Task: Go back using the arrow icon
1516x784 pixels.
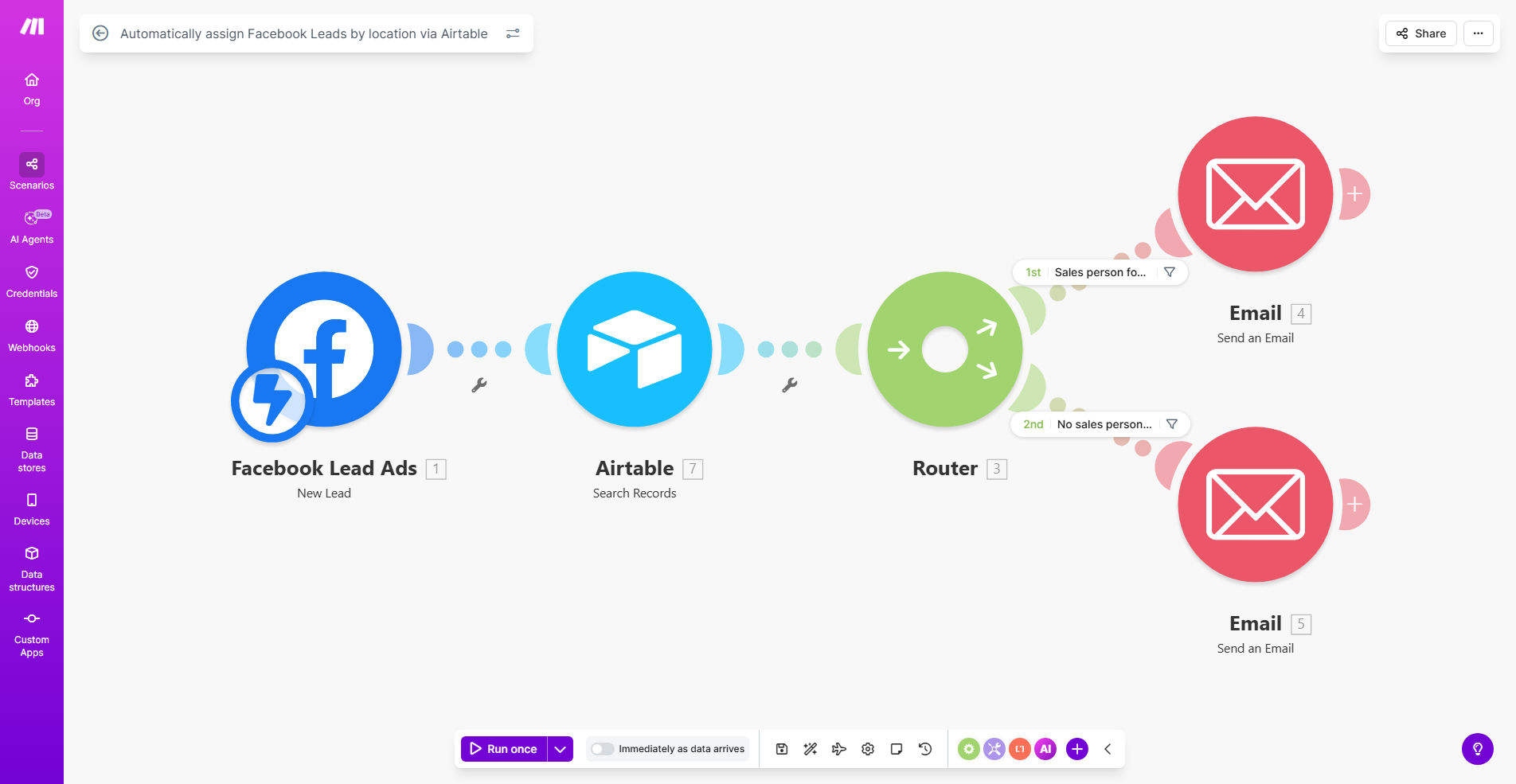Action: (100, 33)
